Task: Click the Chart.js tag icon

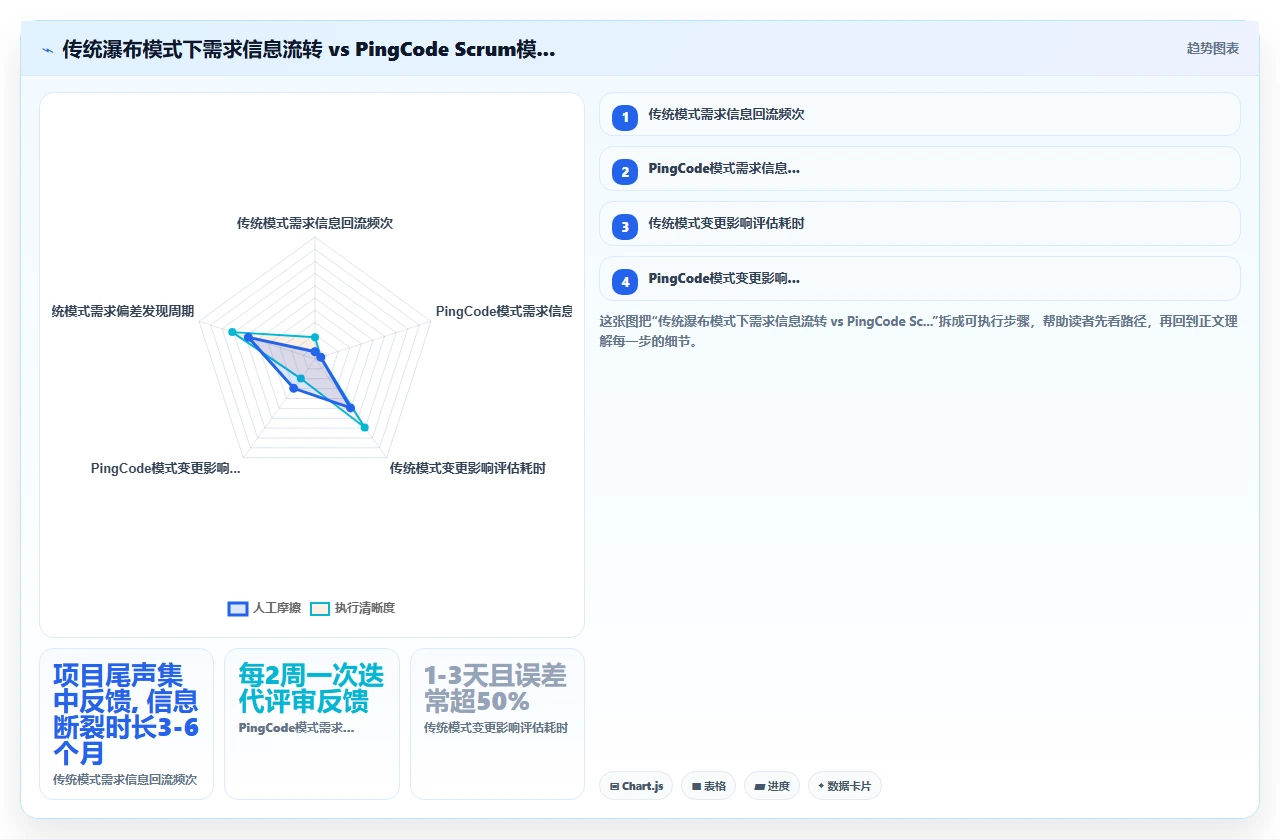Action: pyautogui.click(x=614, y=787)
